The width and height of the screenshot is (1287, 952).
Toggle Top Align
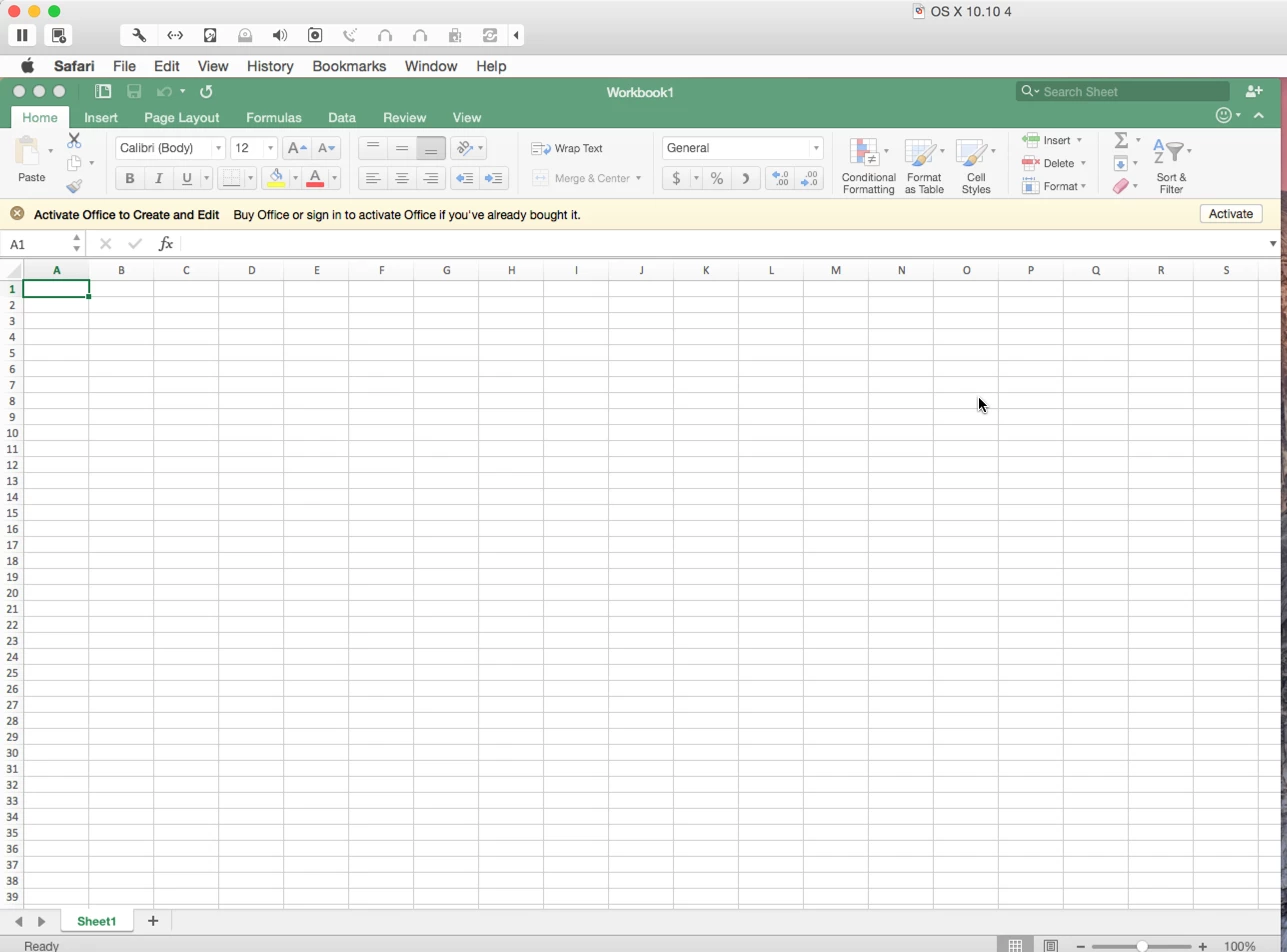click(x=372, y=148)
